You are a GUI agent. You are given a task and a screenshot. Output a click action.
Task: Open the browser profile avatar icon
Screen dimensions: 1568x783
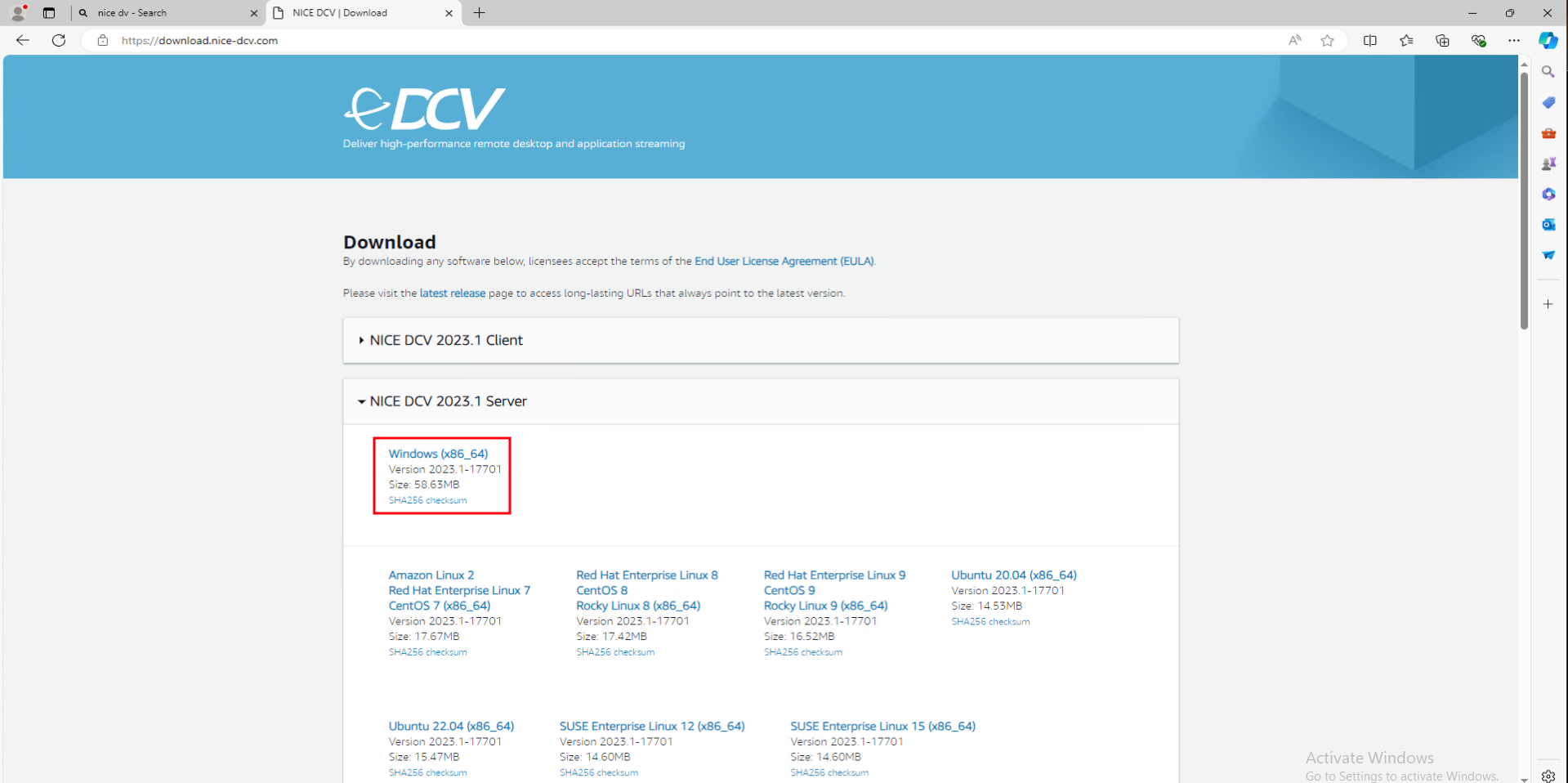pyautogui.click(x=18, y=13)
